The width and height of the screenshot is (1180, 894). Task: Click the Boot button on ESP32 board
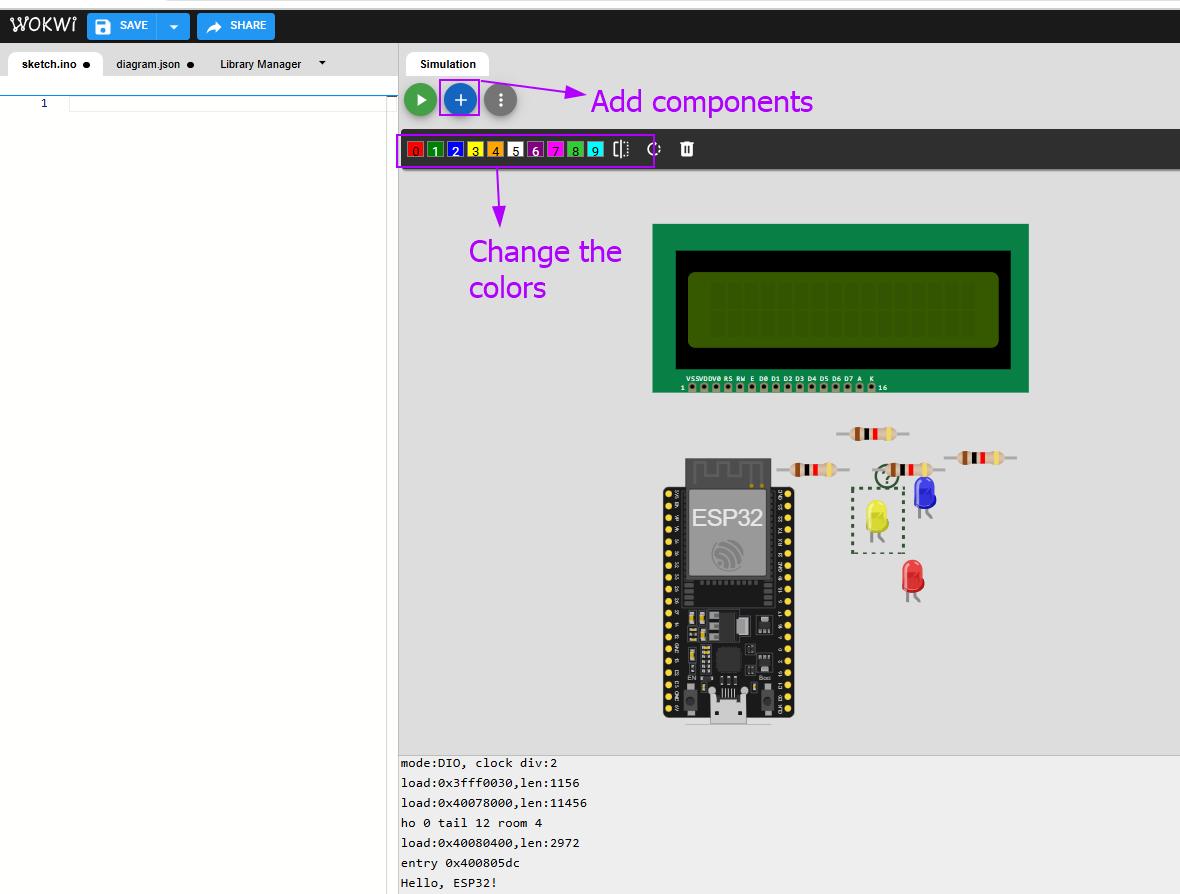coord(766,700)
